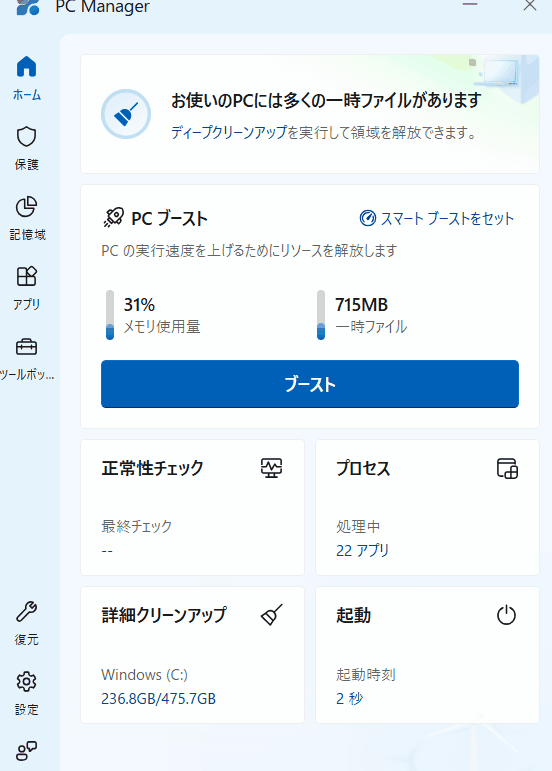The width and height of the screenshot is (552, 771).
Task: Open the 保護 shield icon
Action: point(27,137)
